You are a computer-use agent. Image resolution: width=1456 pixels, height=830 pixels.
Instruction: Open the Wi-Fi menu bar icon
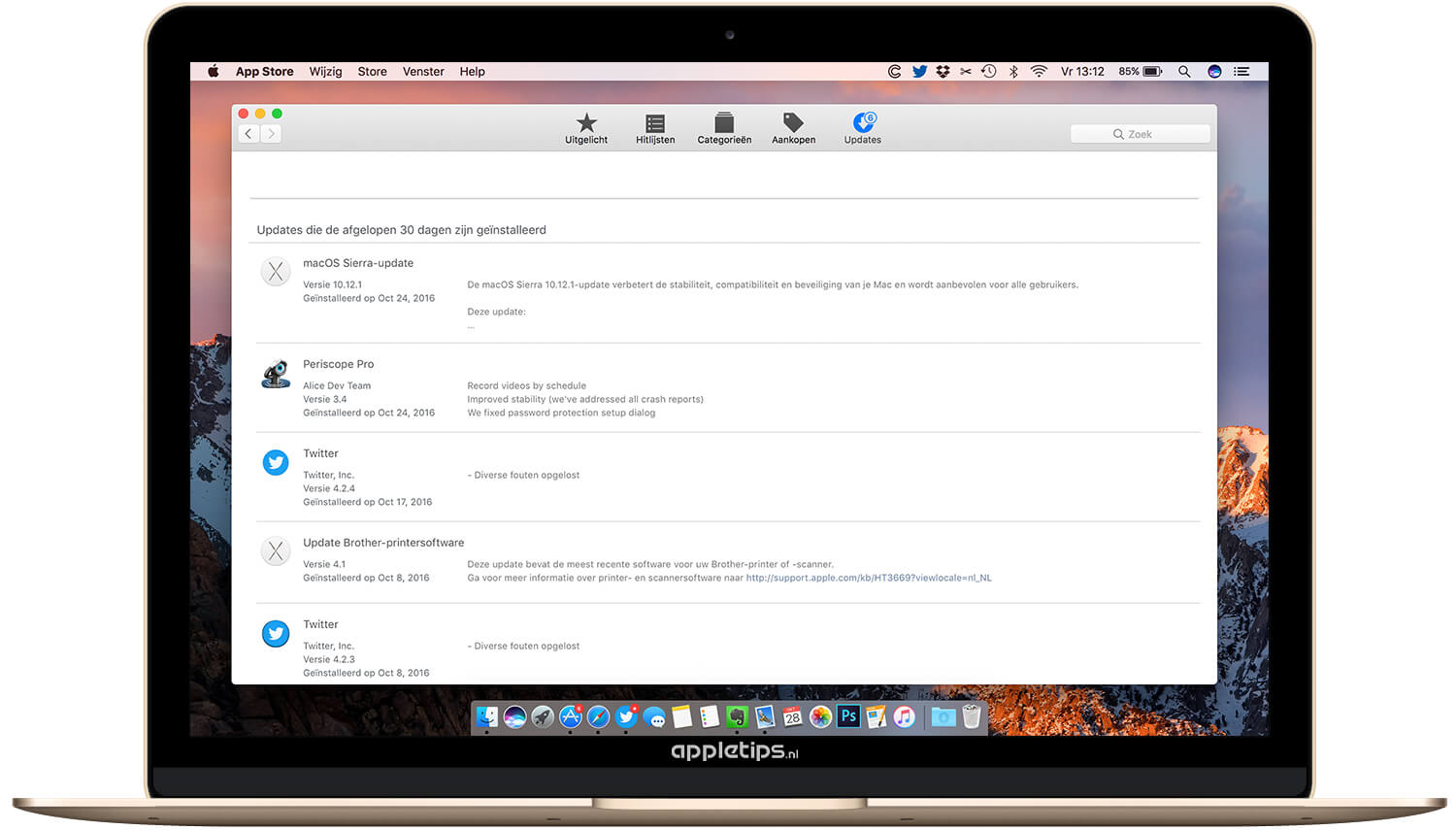(x=1039, y=72)
